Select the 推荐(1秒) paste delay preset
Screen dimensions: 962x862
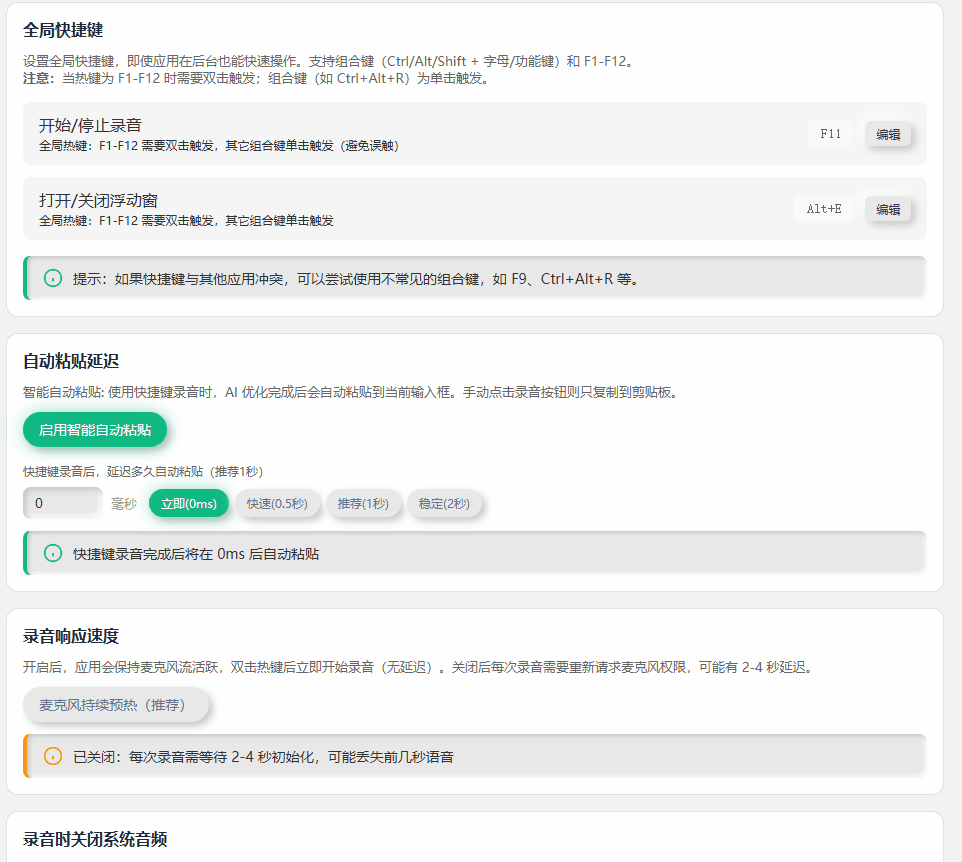point(364,503)
